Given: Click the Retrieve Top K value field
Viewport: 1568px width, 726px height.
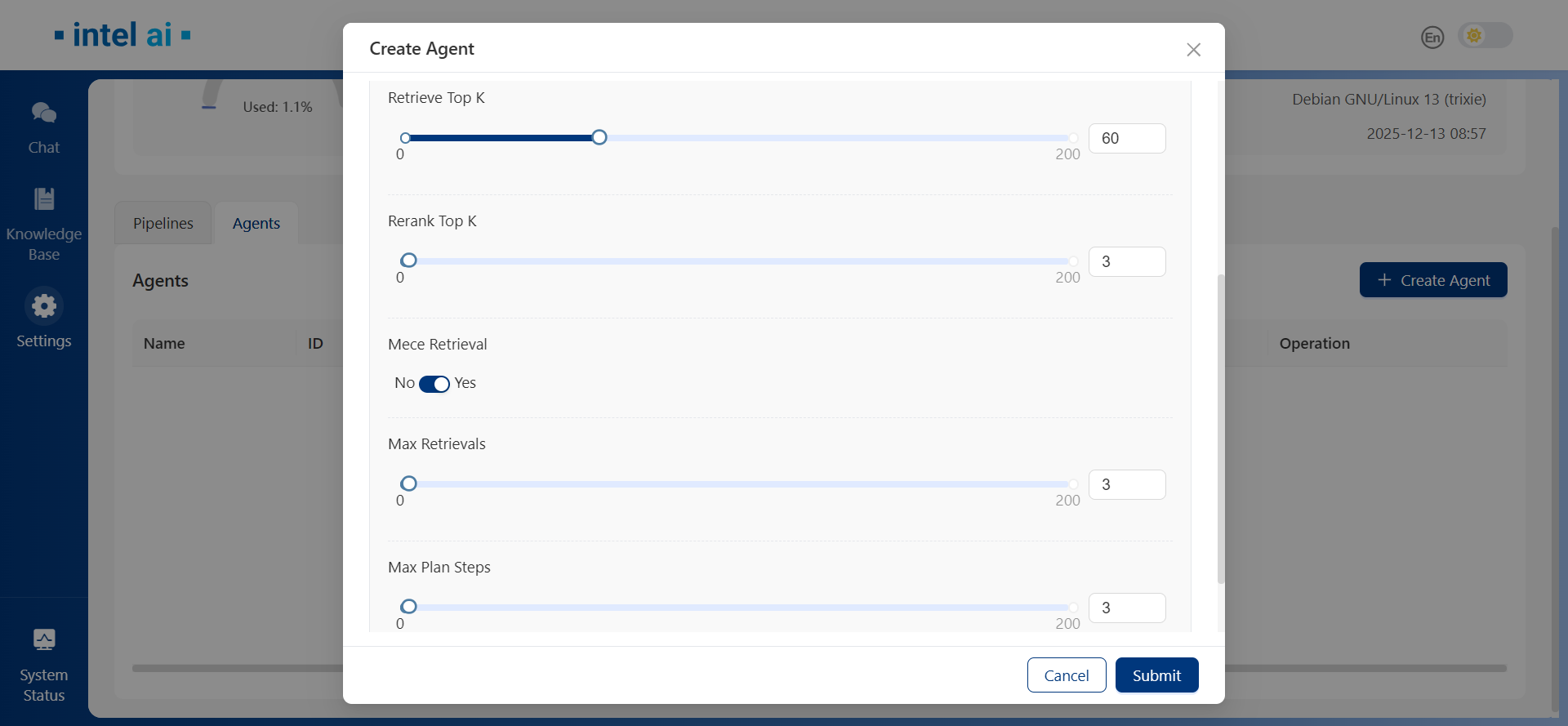Looking at the screenshot, I should [1126, 139].
